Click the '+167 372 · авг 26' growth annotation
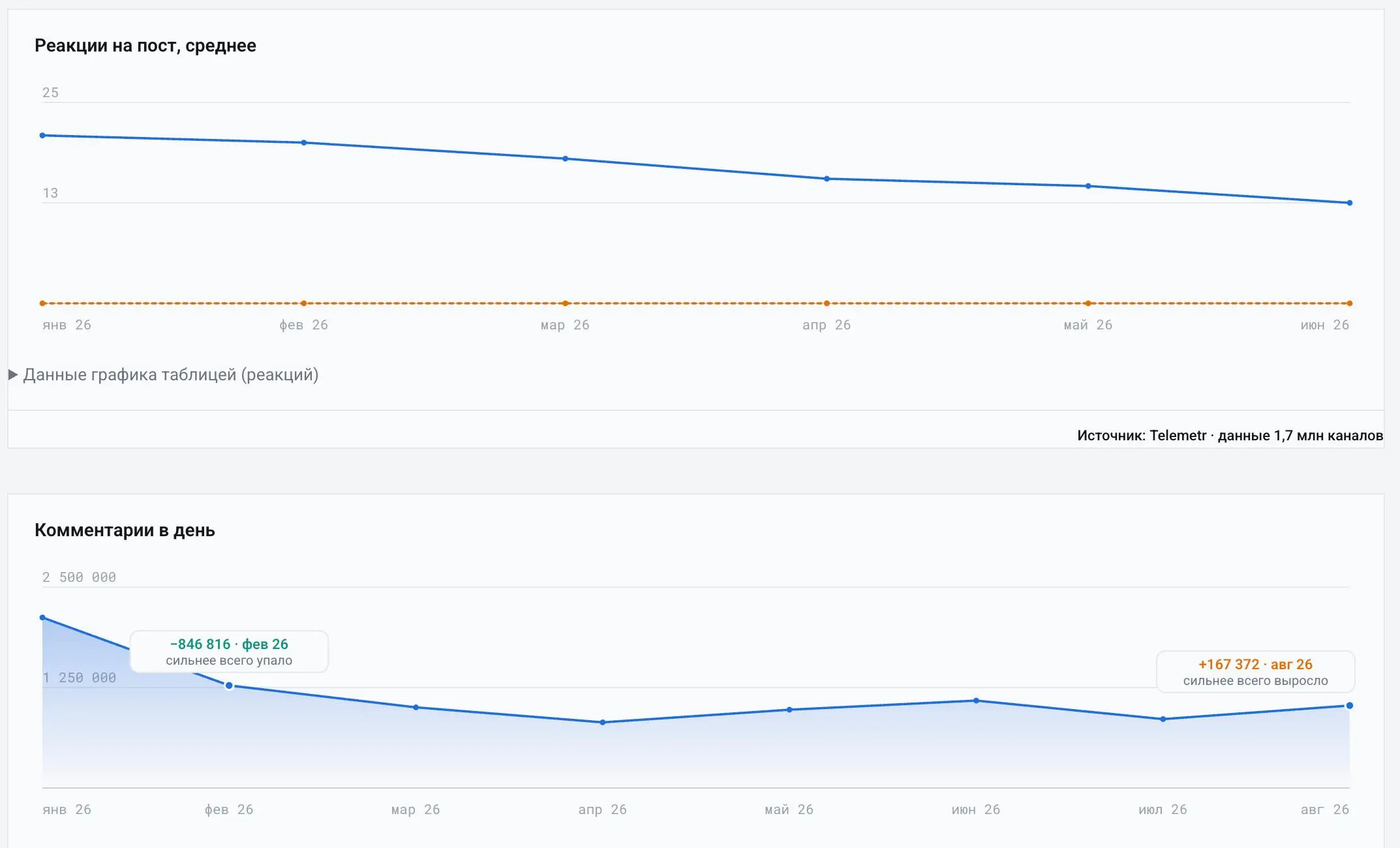Viewport: 1400px width, 848px height. [1255, 672]
